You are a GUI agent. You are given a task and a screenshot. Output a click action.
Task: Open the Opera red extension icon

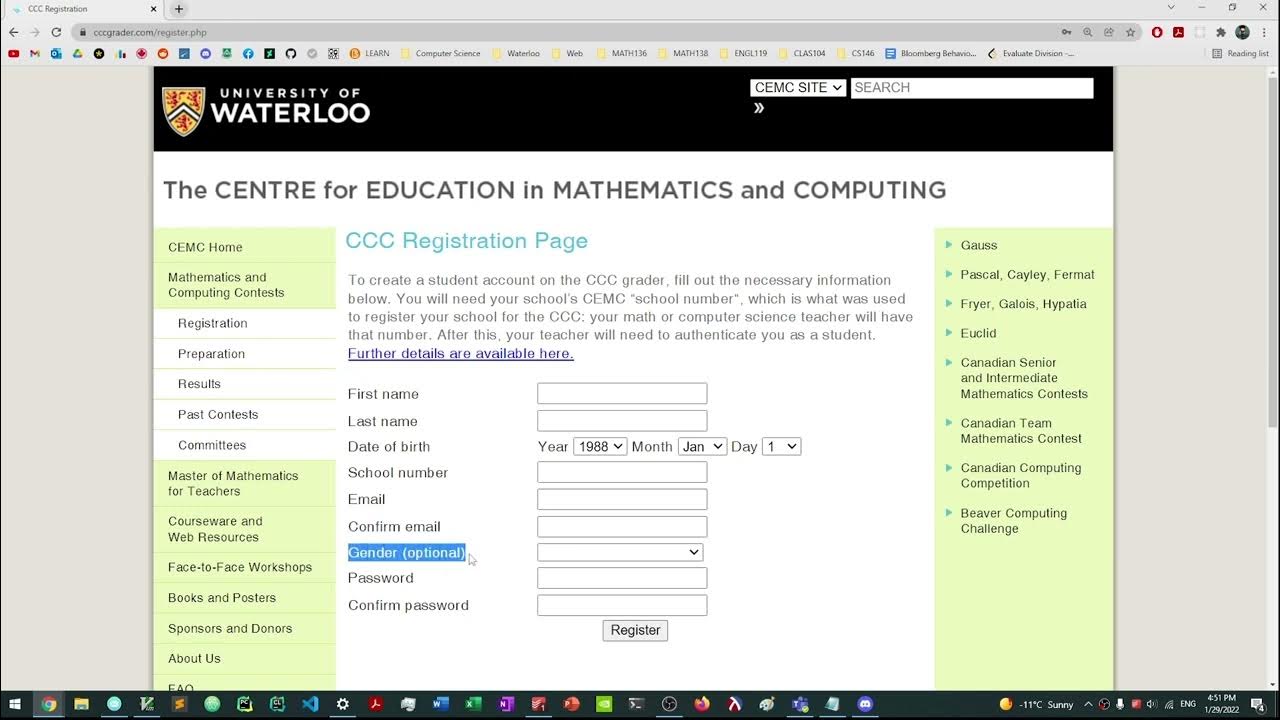click(1157, 32)
